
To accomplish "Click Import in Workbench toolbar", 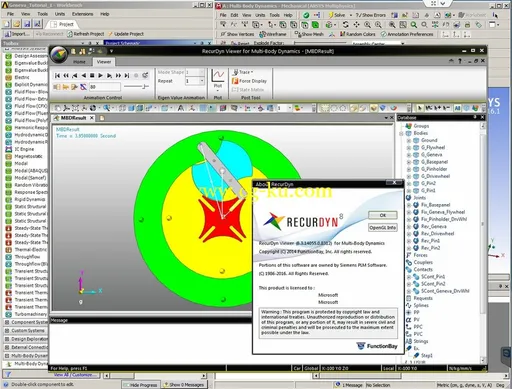I will click(x=17, y=34).
